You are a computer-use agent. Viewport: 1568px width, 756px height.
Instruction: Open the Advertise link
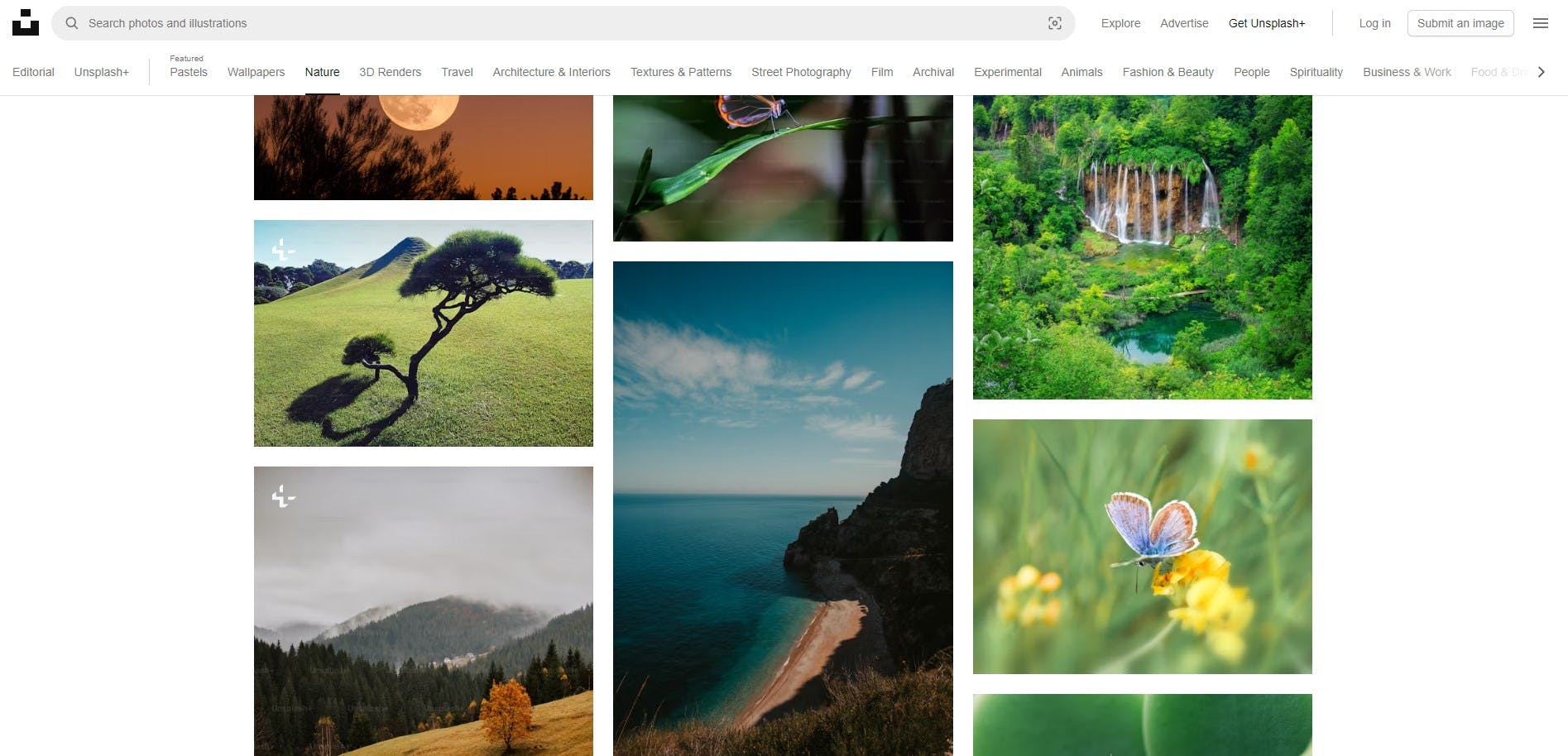click(1184, 23)
